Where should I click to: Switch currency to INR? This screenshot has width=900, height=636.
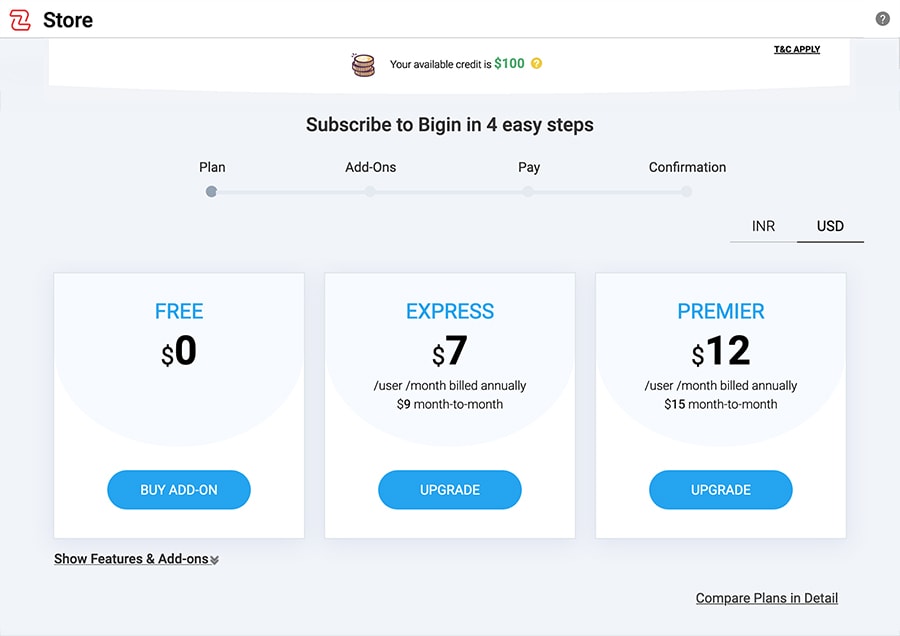pyautogui.click(x=763, y=226)
